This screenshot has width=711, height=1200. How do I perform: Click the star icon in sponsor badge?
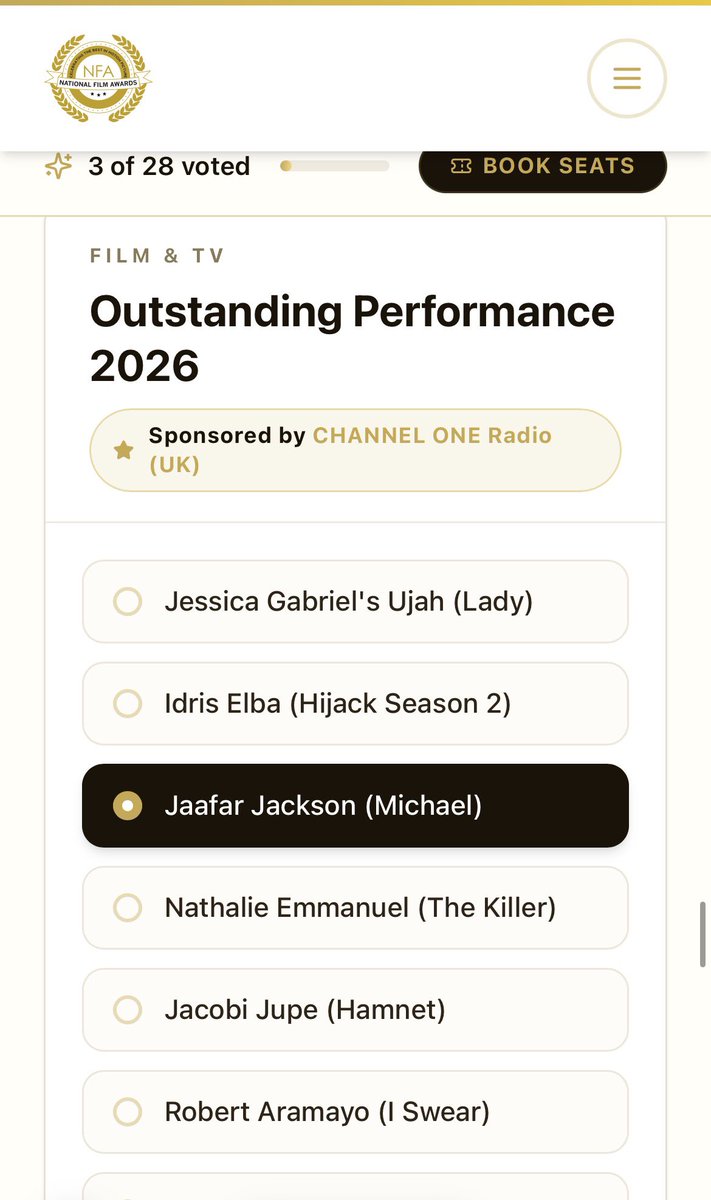123,451
